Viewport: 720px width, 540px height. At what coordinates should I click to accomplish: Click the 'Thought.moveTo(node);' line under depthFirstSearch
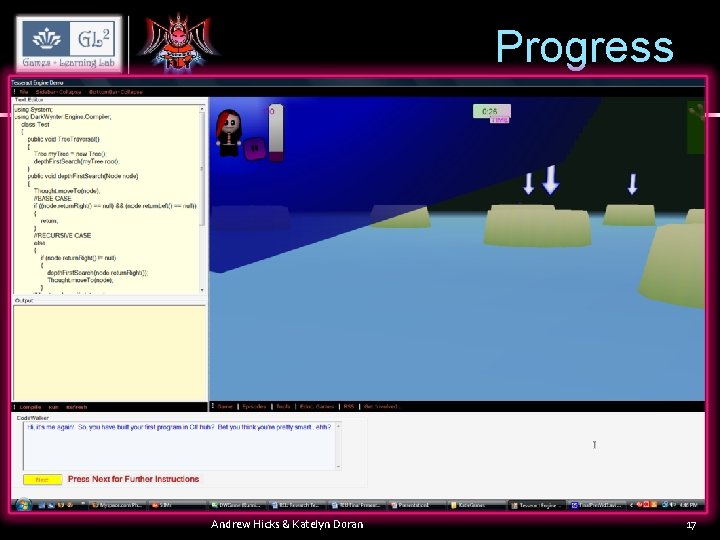pyautogui.click(x=67, y=191)
